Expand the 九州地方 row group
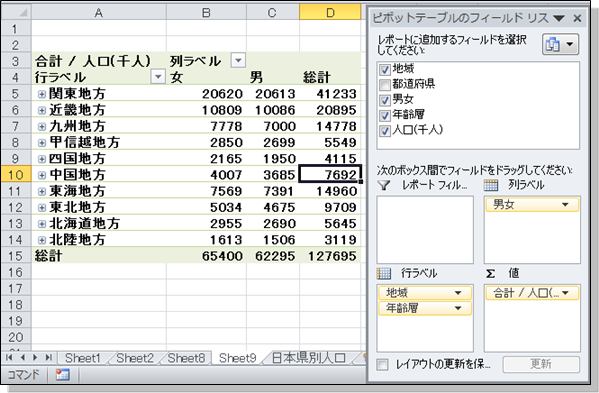Image resolution: width=599 pixels, height=393 pixels. pyautogui.click(x=42, y=126)
